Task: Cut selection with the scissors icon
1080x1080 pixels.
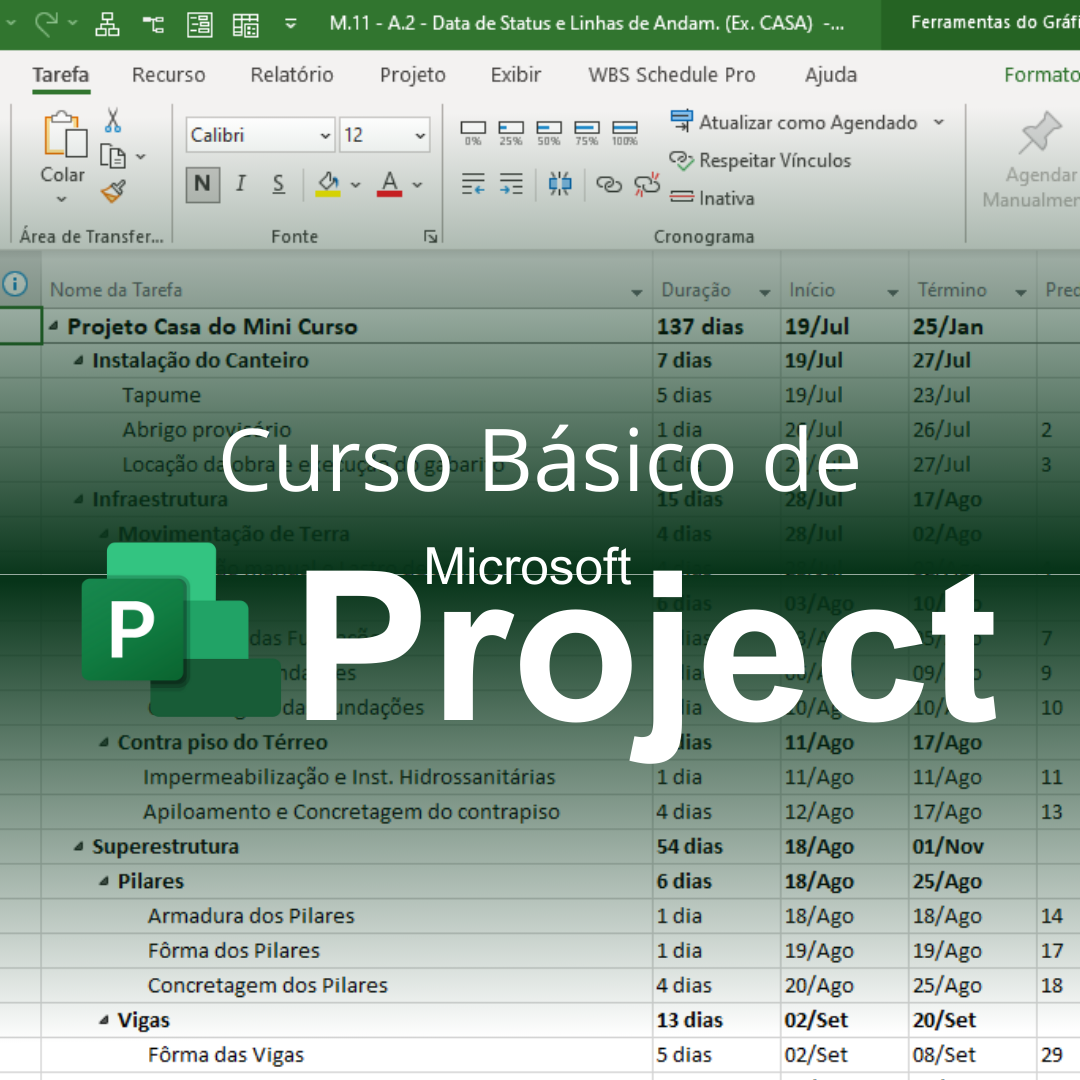Action: pos(113,120)
